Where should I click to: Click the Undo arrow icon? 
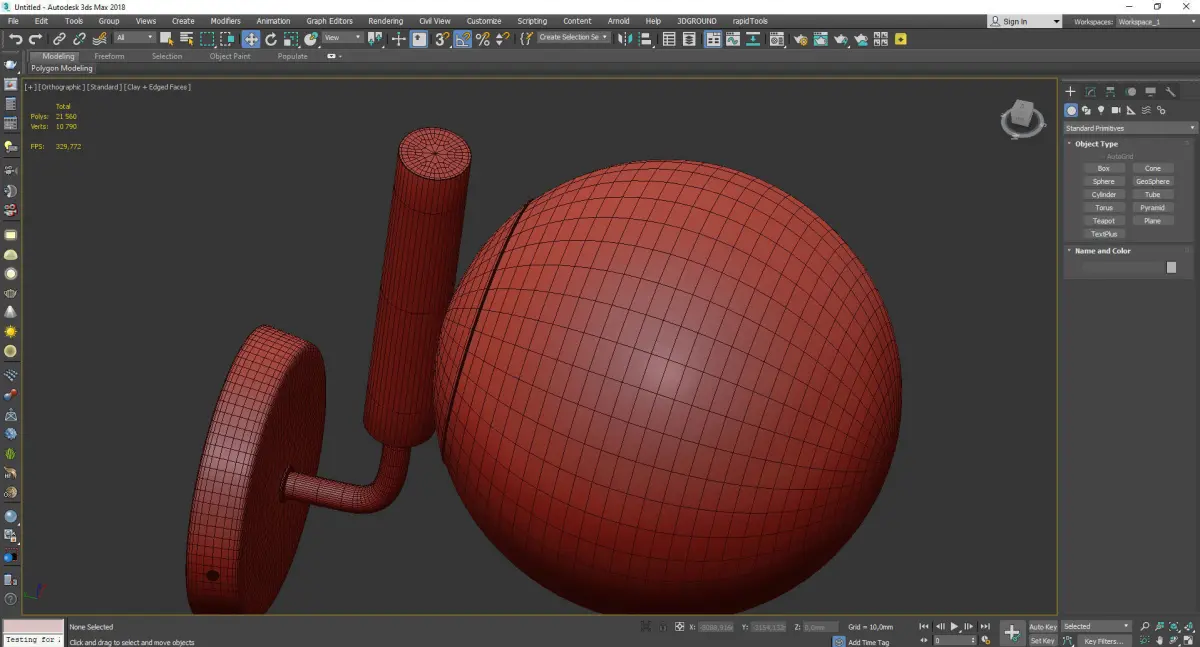16,39
